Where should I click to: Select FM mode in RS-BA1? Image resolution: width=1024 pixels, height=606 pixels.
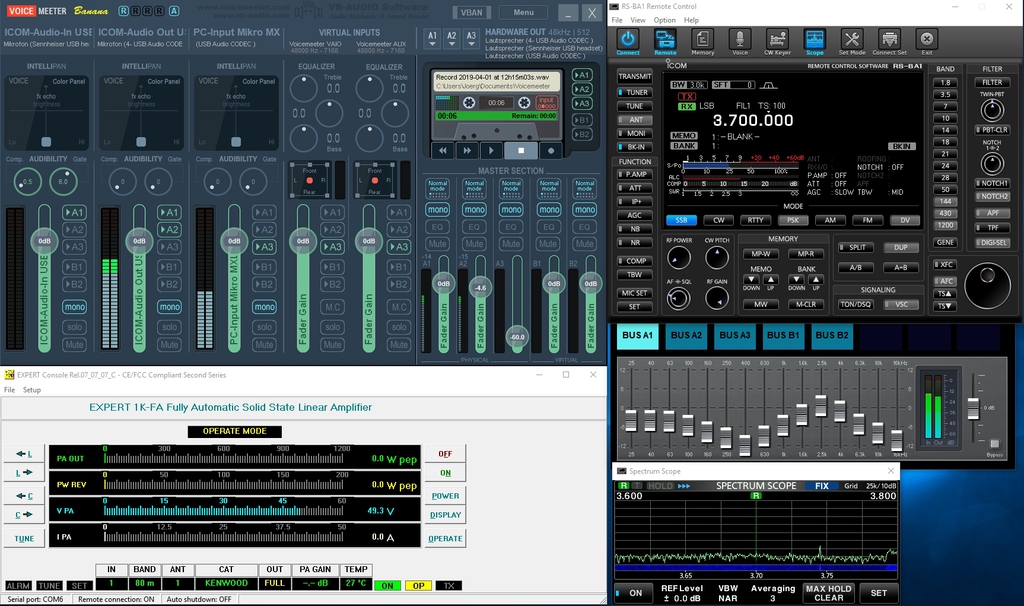click(867, 220)
